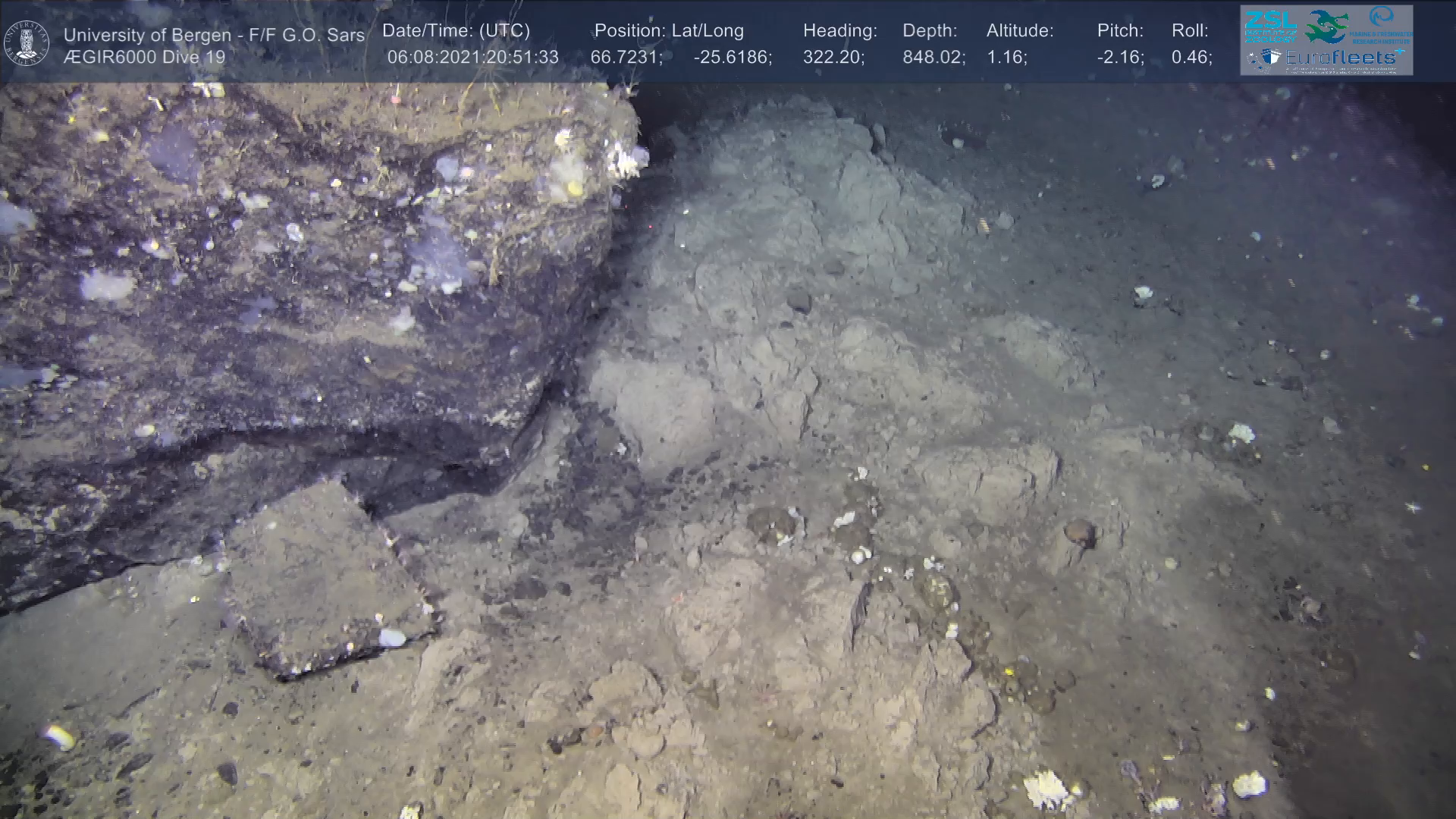Click the green-blue fish emblem logo
Image resolution: width=1456 pixels, height=819 pixels.
[x=1326, y=27]
